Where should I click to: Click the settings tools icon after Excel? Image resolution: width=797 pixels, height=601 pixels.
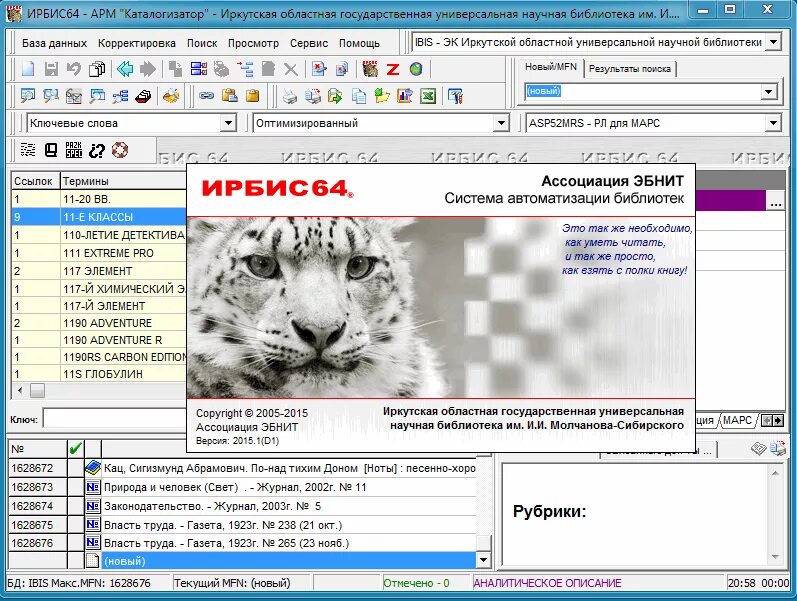(x=455, y=96)
